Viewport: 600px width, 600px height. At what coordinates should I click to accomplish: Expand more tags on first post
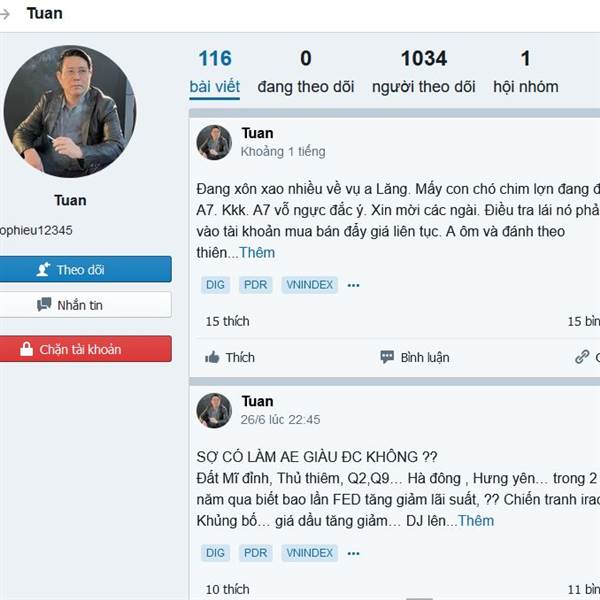pos(353,285)
